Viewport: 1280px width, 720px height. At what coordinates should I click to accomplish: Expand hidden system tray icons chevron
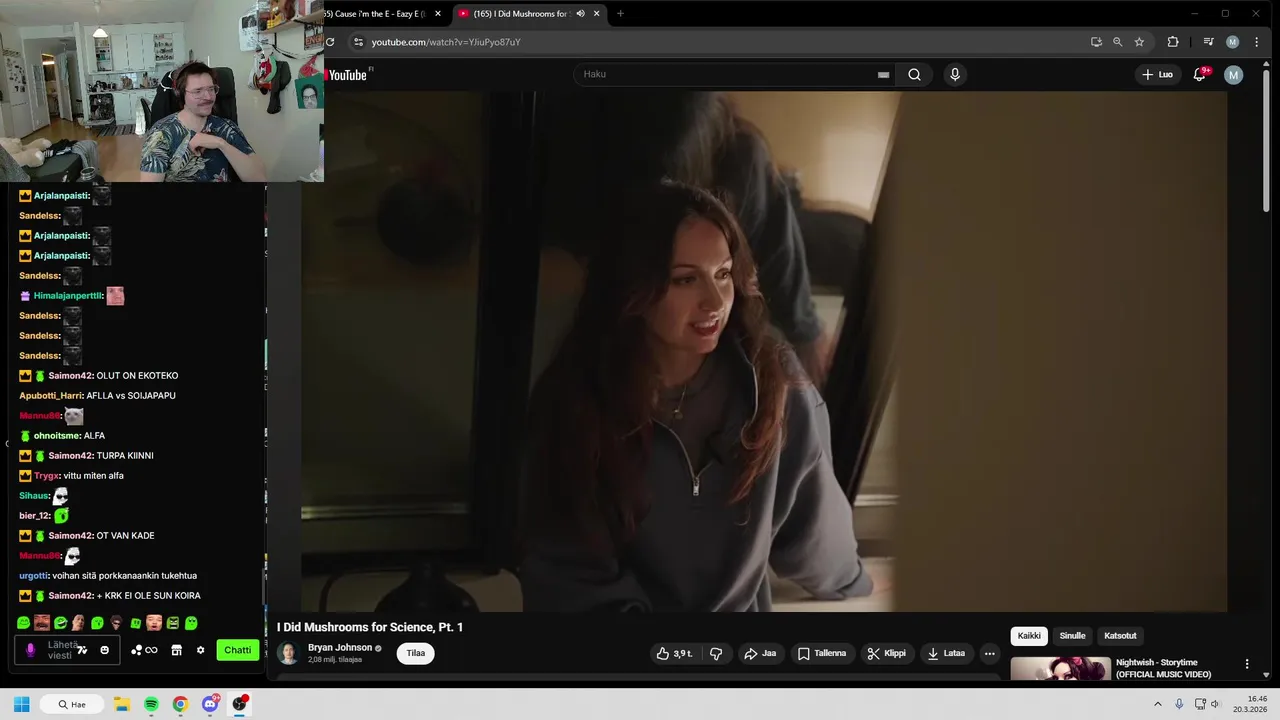1158,704
